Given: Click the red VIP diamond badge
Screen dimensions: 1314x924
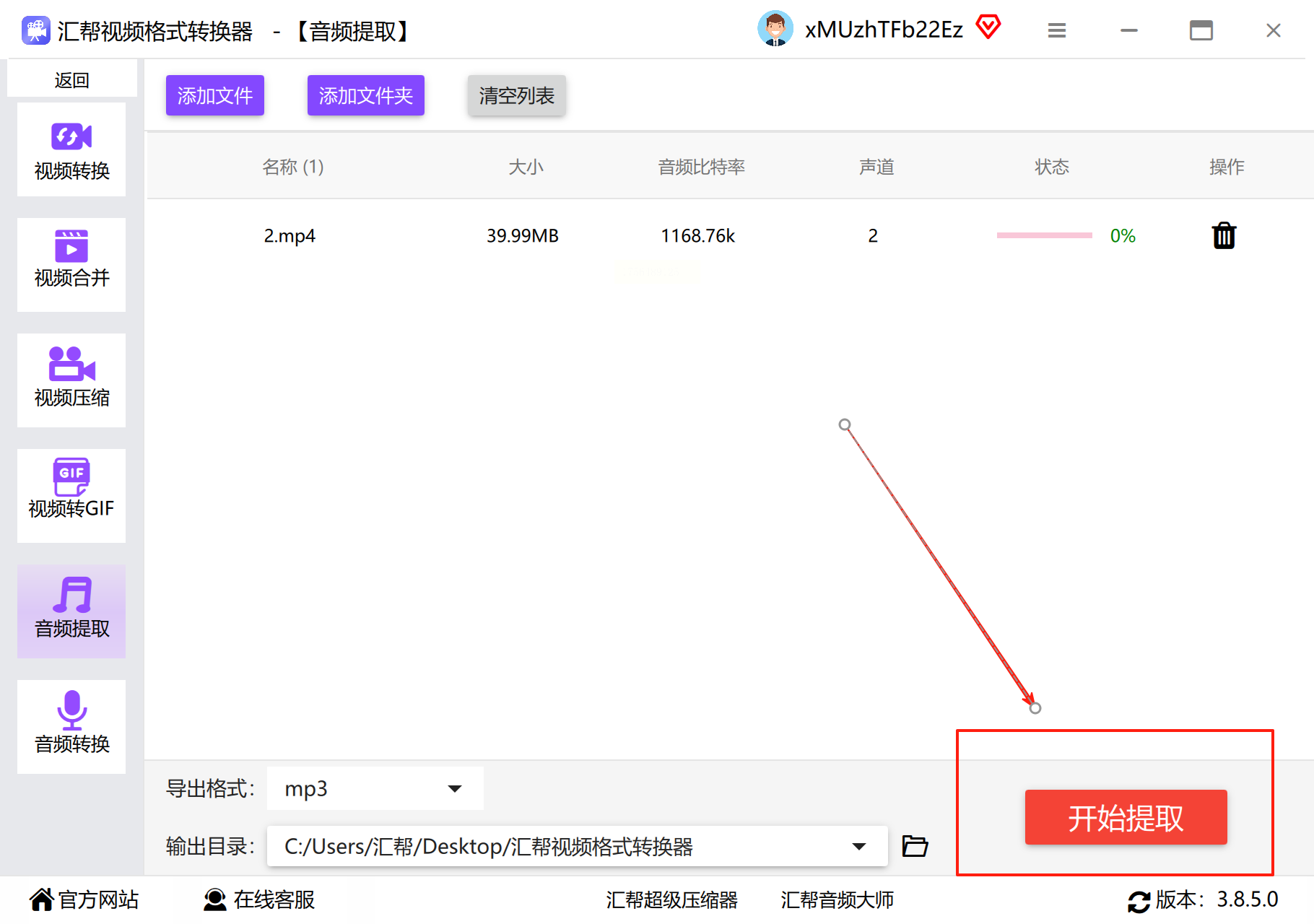Looking at the screenshot, I should 988,27.
